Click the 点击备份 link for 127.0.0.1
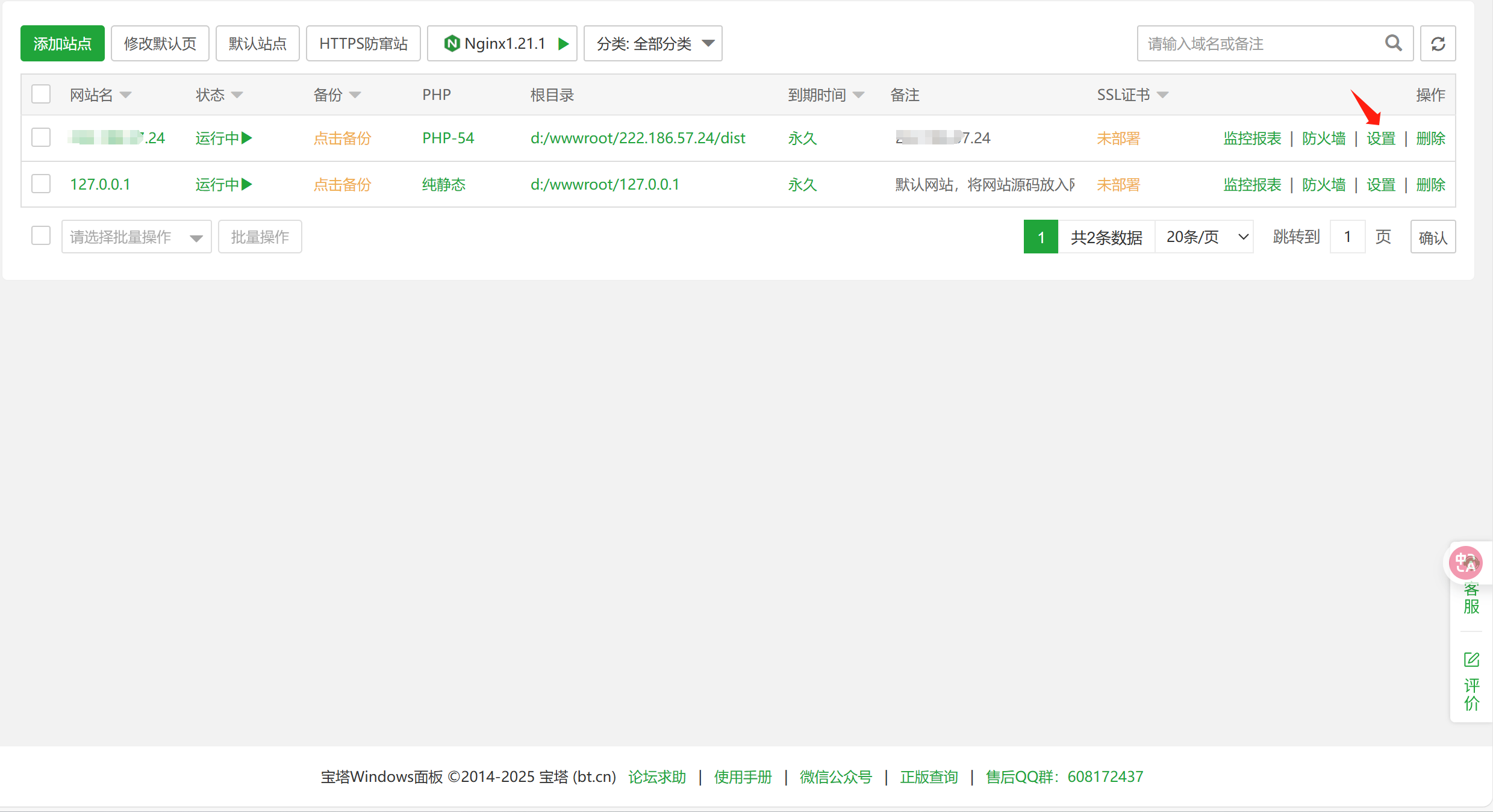Screen dimensions: 1493x812 342,185
